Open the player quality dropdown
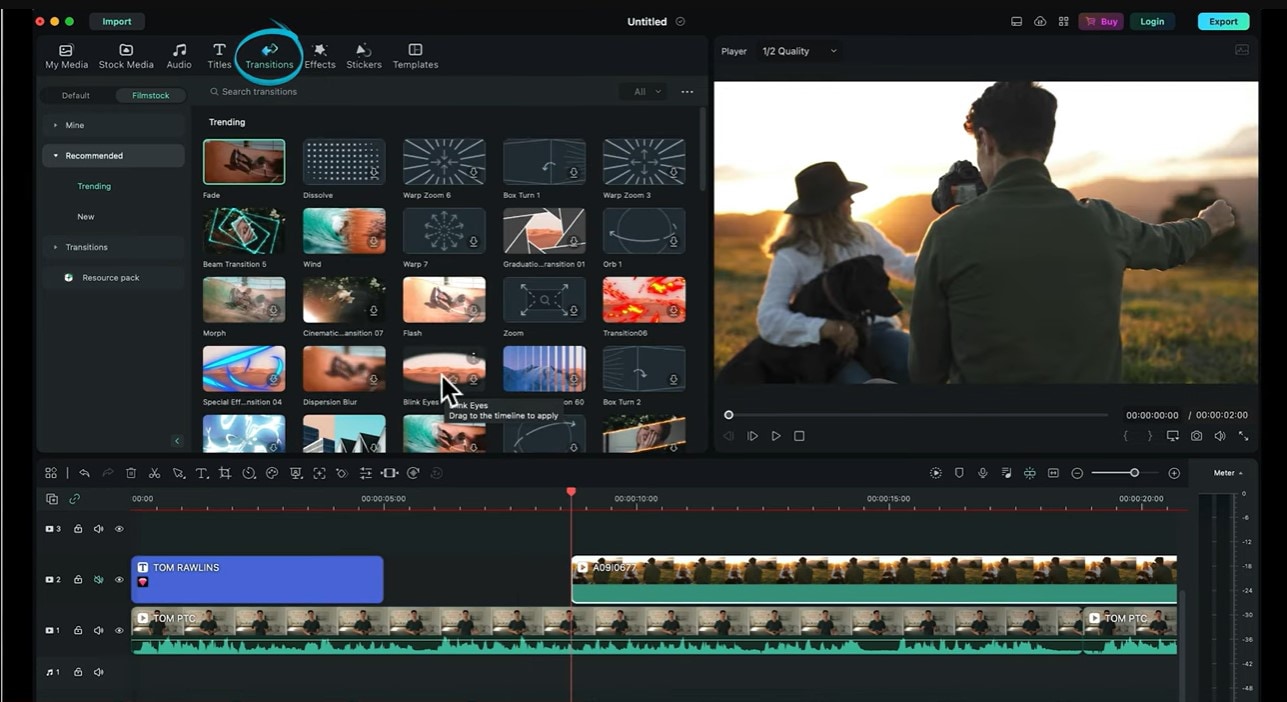 tap(799, 51)
